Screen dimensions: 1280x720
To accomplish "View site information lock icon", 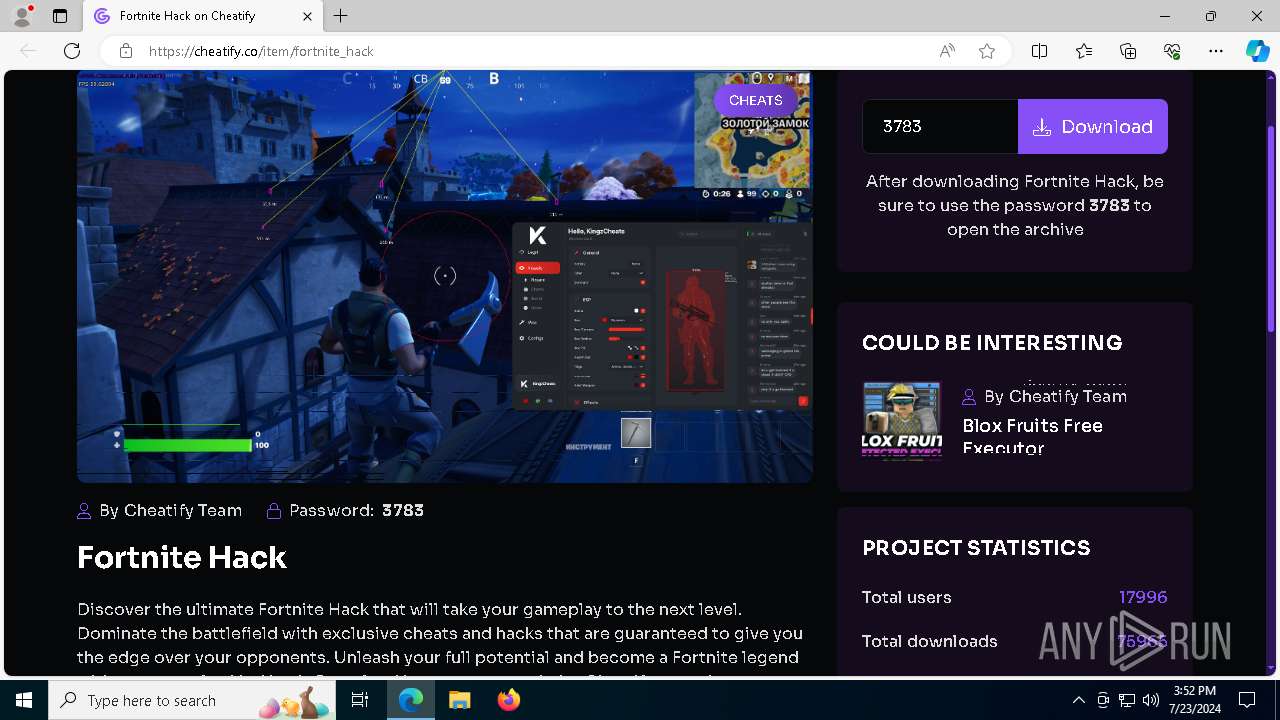I will click(126, 51).
